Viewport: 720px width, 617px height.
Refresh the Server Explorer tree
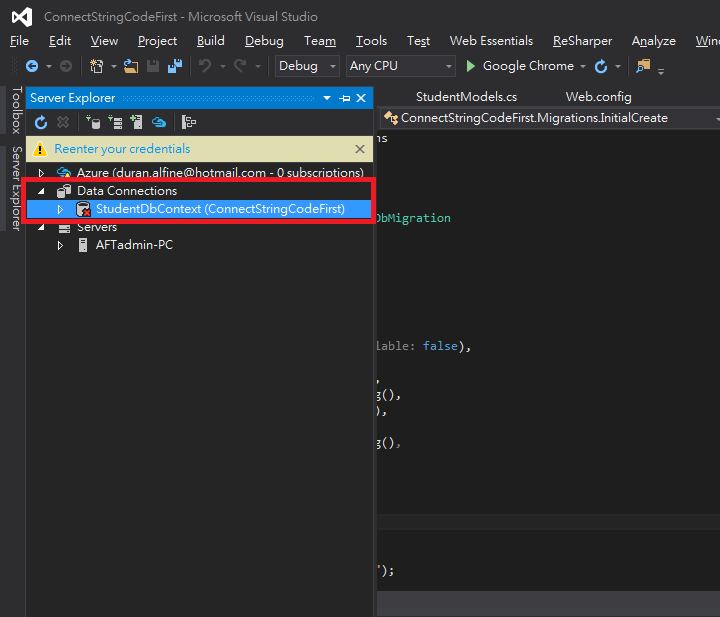(x=41, y=123)
